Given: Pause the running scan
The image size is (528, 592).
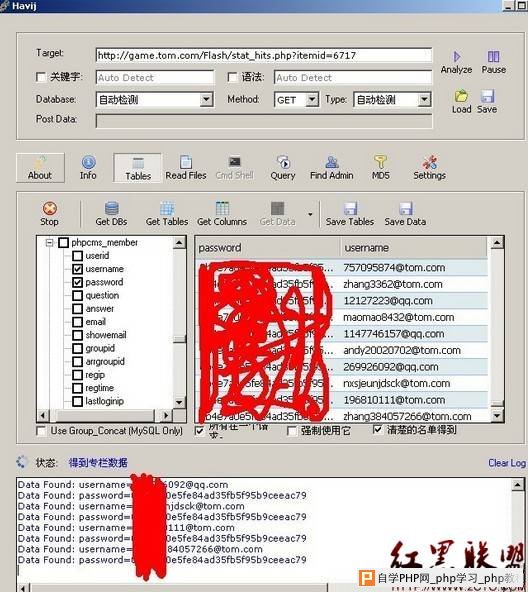Looking at the screenshot, I should tap(493, 57).
